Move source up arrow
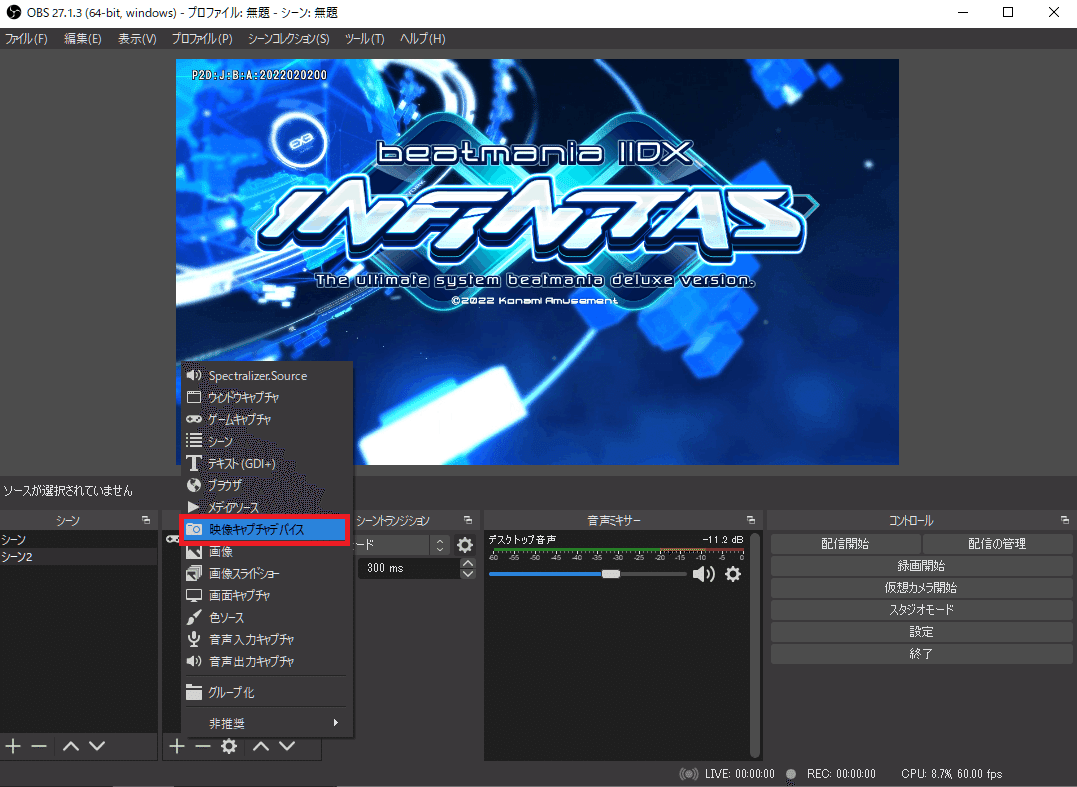Viewport: 1077px width, 787px height. (260, 746)
